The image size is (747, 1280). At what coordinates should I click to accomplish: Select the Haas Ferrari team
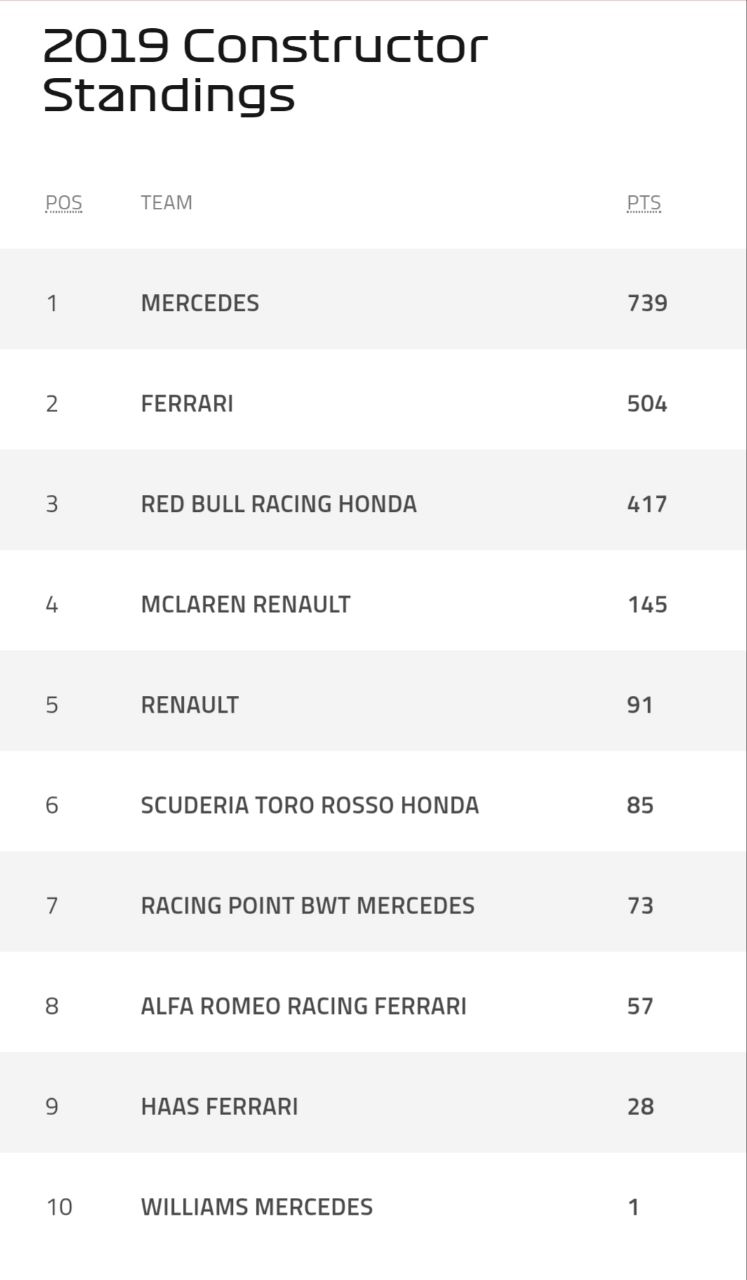(x=219, y=1107)
